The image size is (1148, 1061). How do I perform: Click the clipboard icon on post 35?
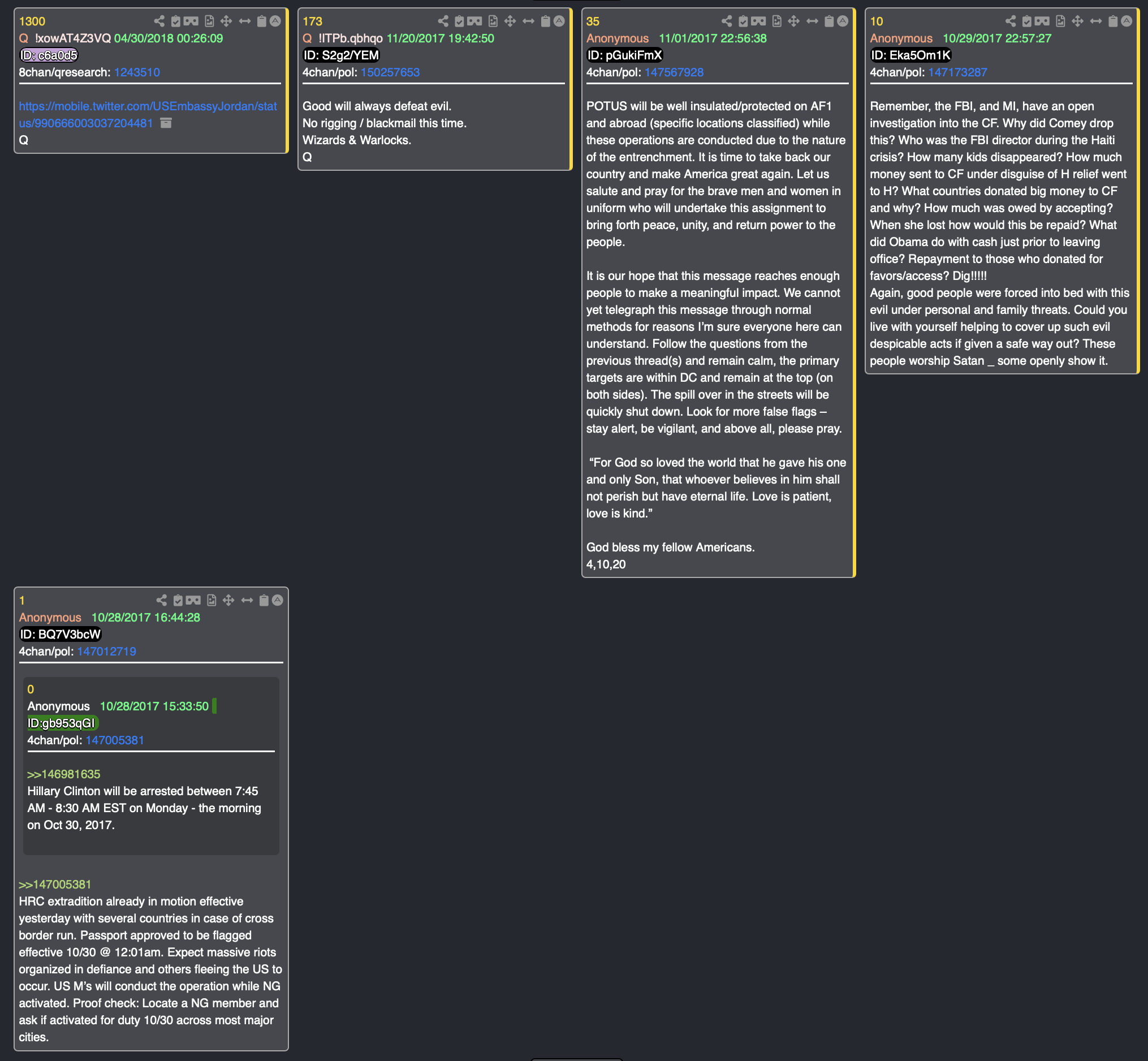point(829,21)
